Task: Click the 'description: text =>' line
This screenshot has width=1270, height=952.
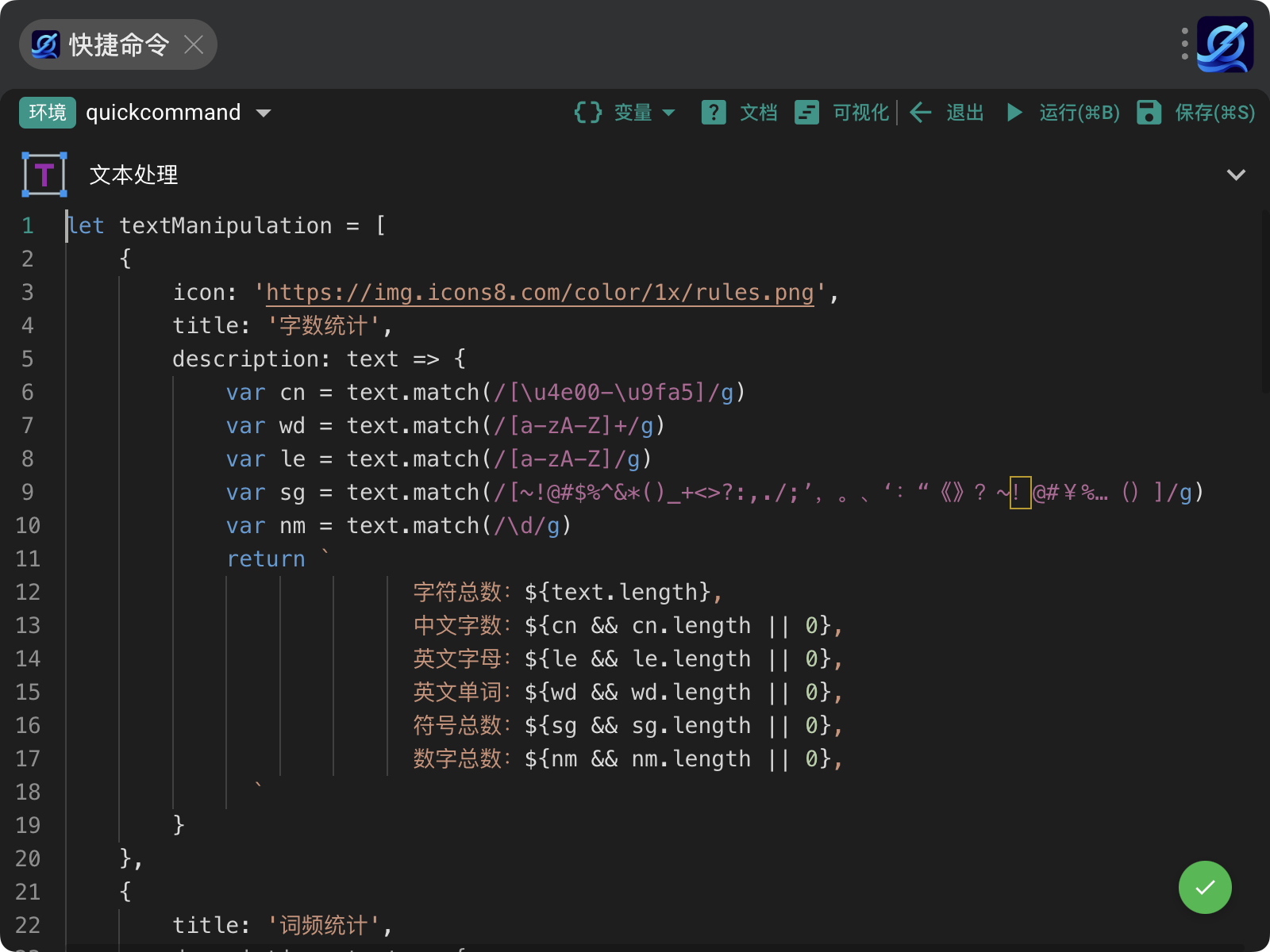Action: (x=319, y=359)
